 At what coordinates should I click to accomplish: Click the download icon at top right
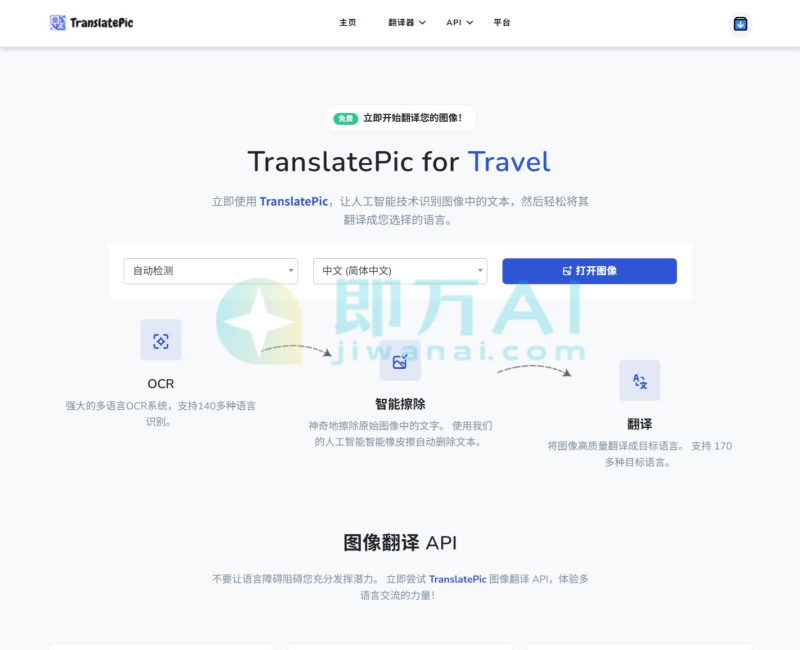pos(740,22)
